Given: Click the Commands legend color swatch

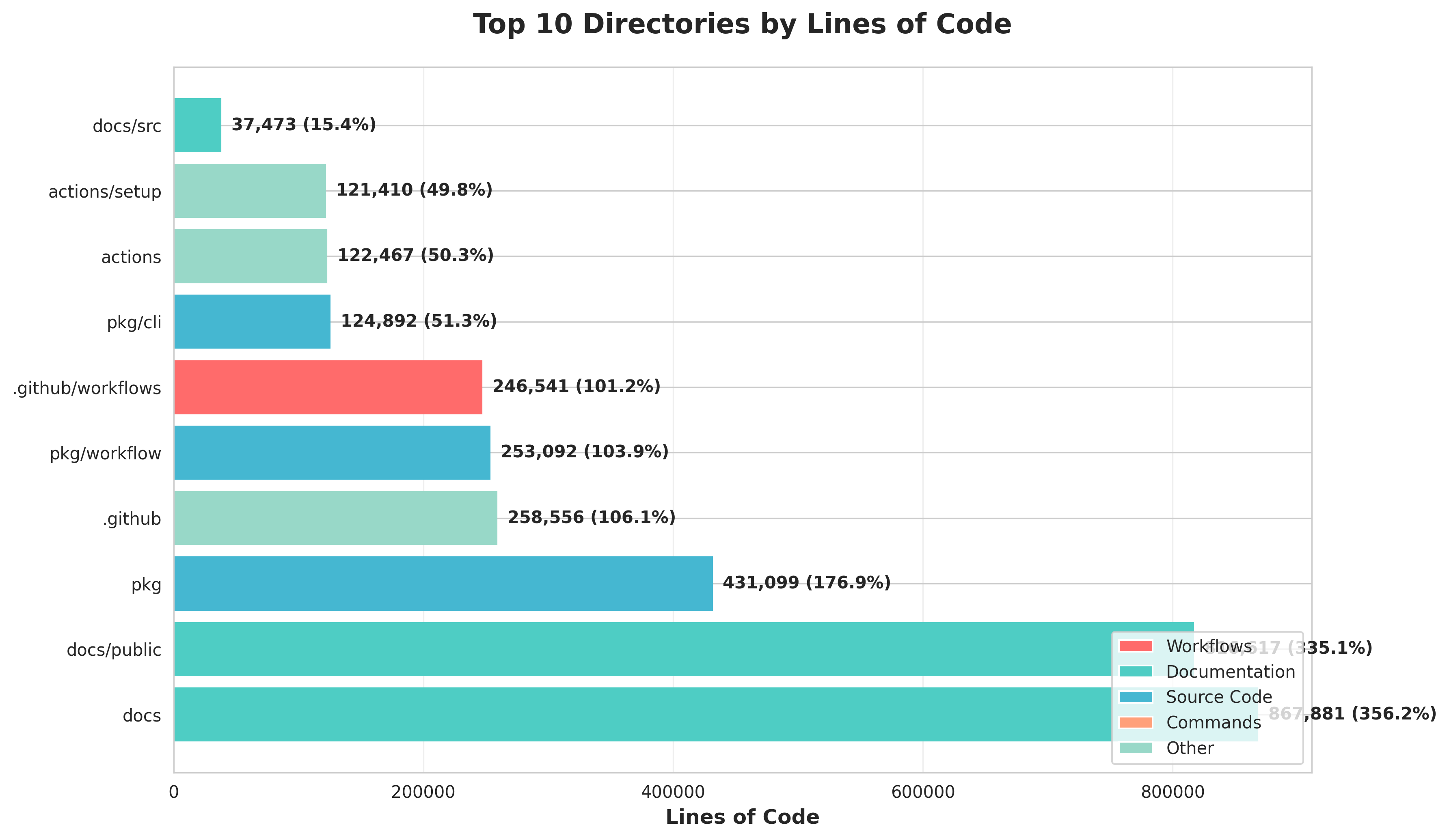Looking at the screenshot, I should (x=1135, y=722).
